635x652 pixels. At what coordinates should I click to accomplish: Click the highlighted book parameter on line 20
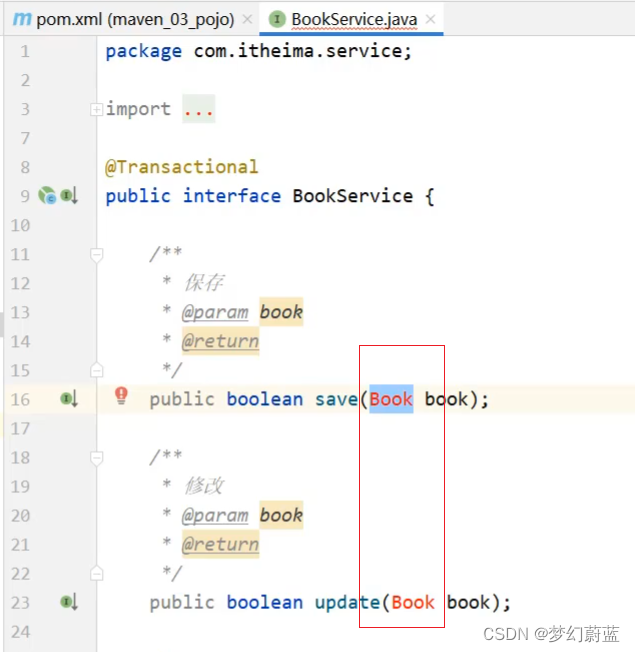tap(281, 515)
